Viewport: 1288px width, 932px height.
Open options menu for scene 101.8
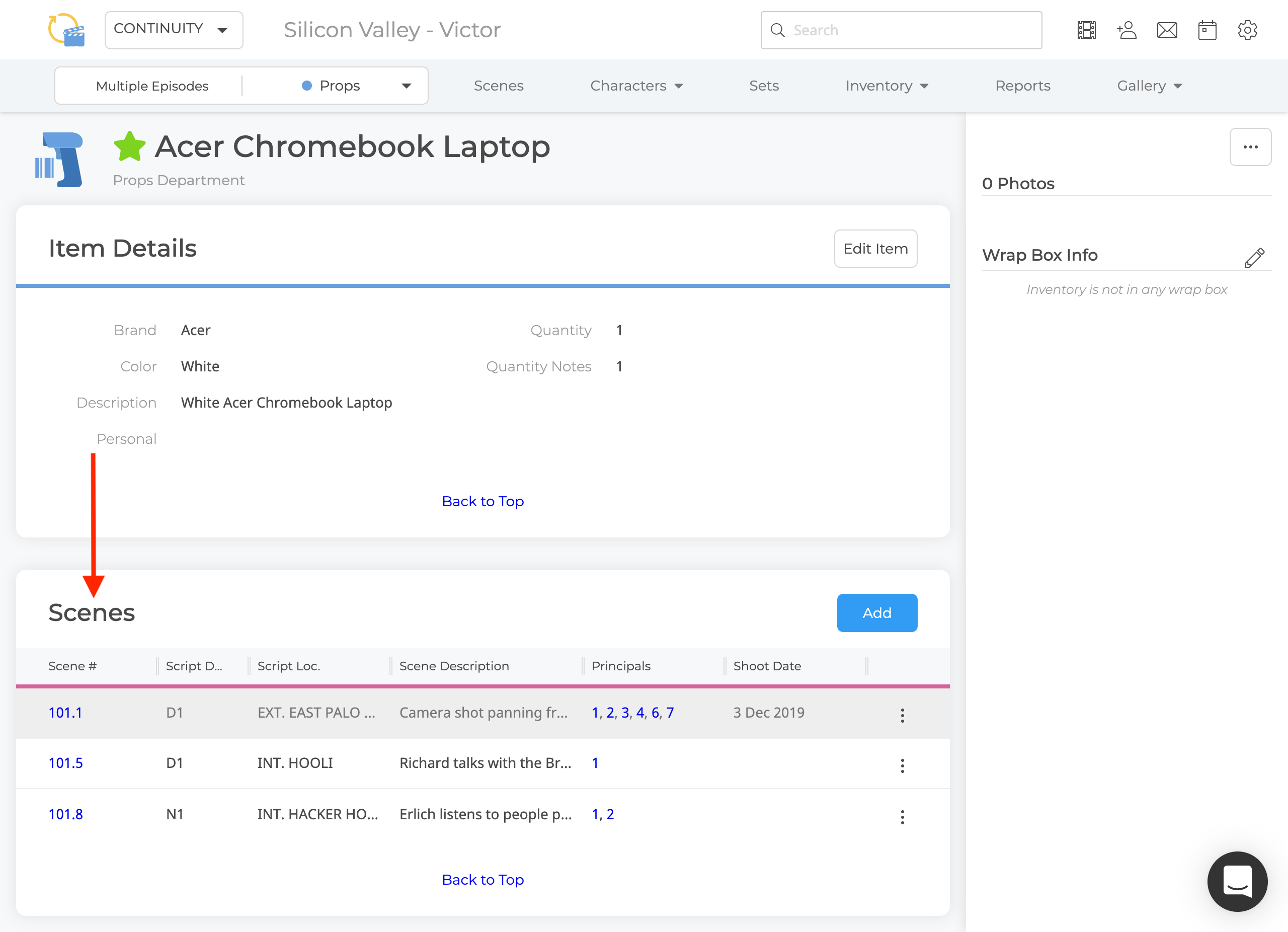903,817
